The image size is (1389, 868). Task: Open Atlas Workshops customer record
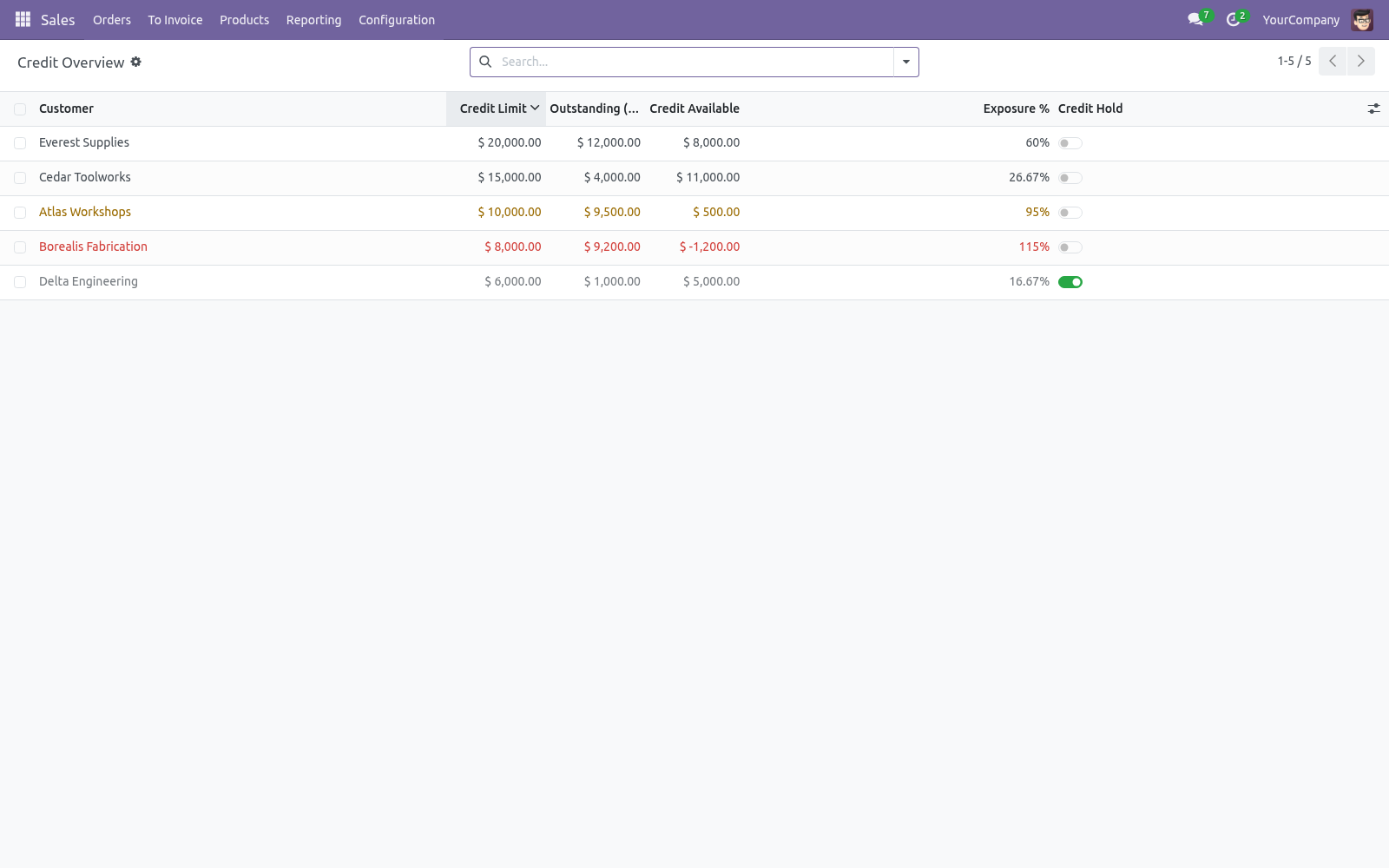point(85,212)
